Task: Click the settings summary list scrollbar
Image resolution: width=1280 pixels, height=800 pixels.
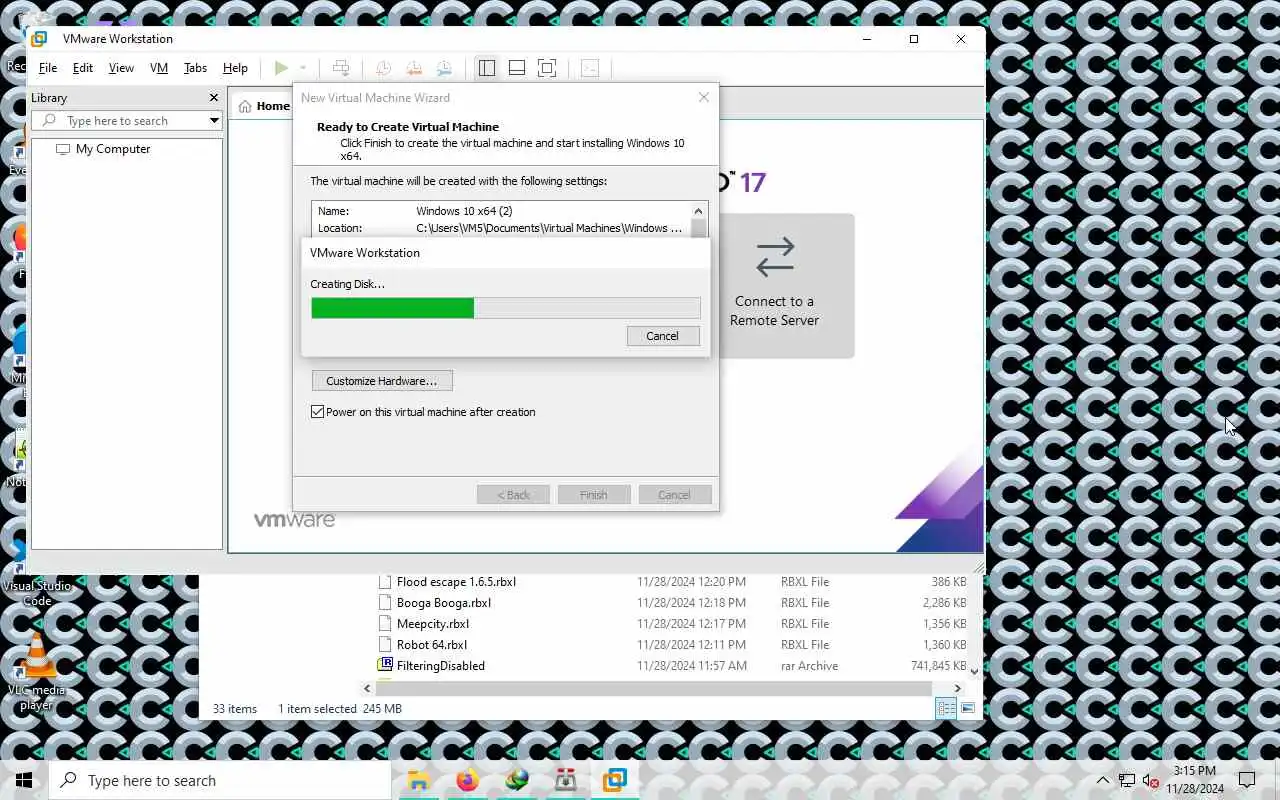Action: click(x=700, y=220)
